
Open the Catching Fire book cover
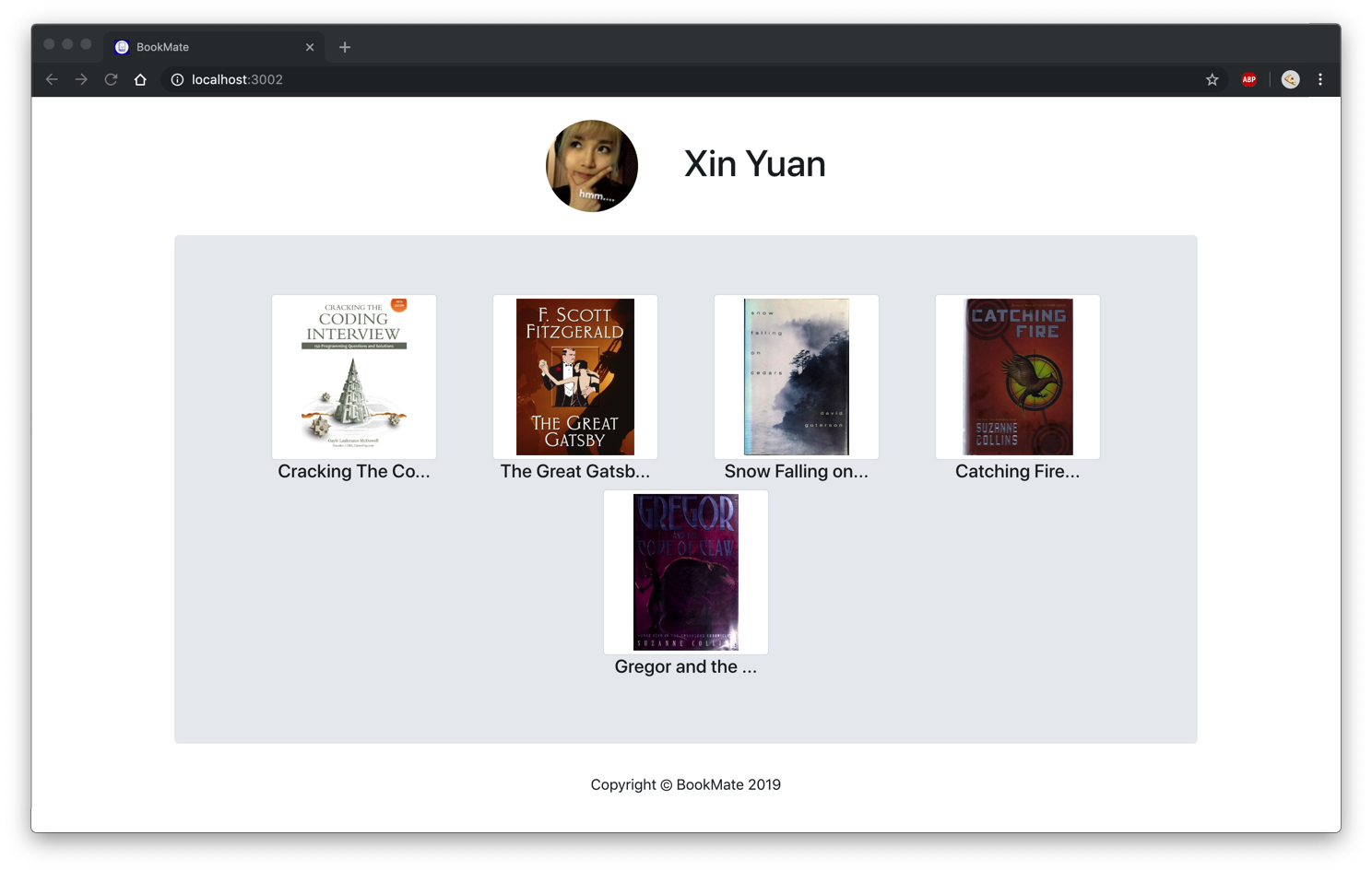tap(1018, 377)
